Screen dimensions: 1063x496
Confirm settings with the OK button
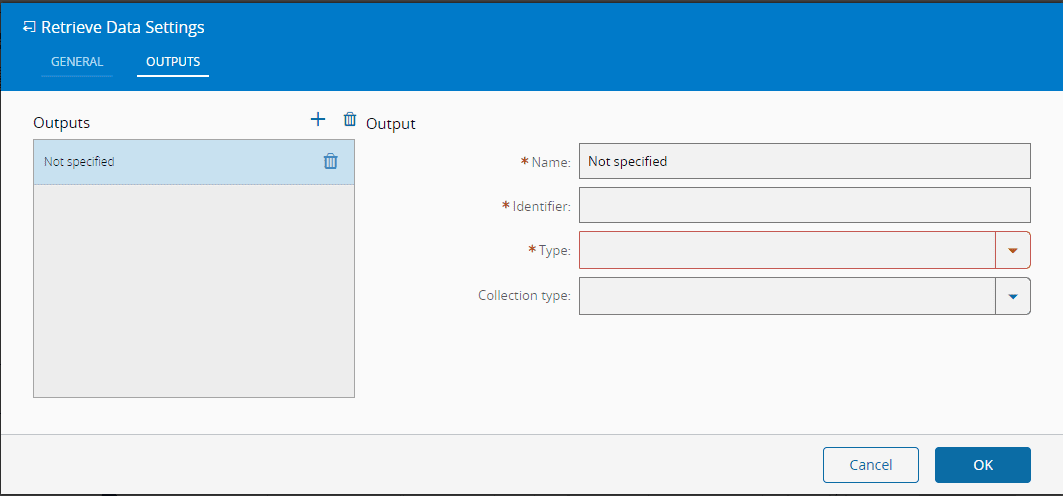[982, 465]
